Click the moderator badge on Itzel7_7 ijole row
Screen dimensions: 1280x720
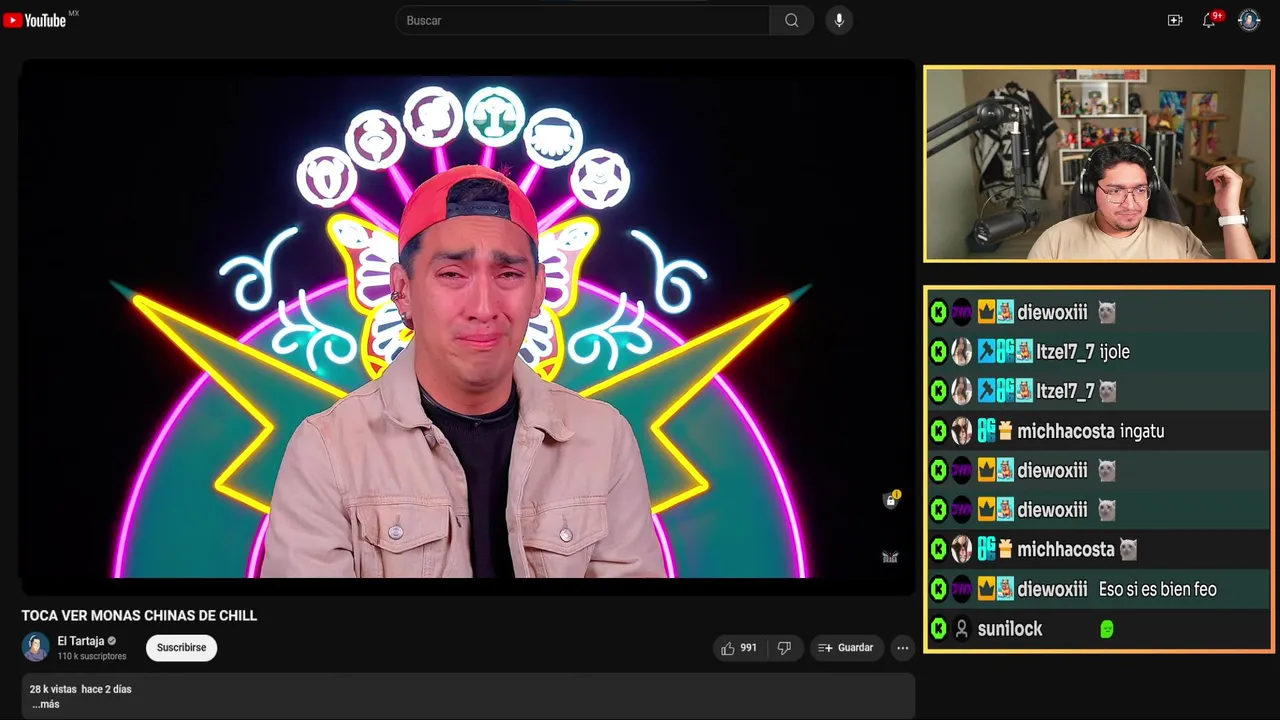click(986, 351)
